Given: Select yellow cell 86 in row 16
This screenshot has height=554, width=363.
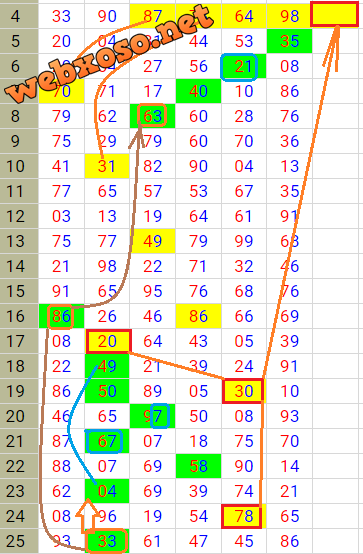Looking at the screenshot, I should 198,316.
